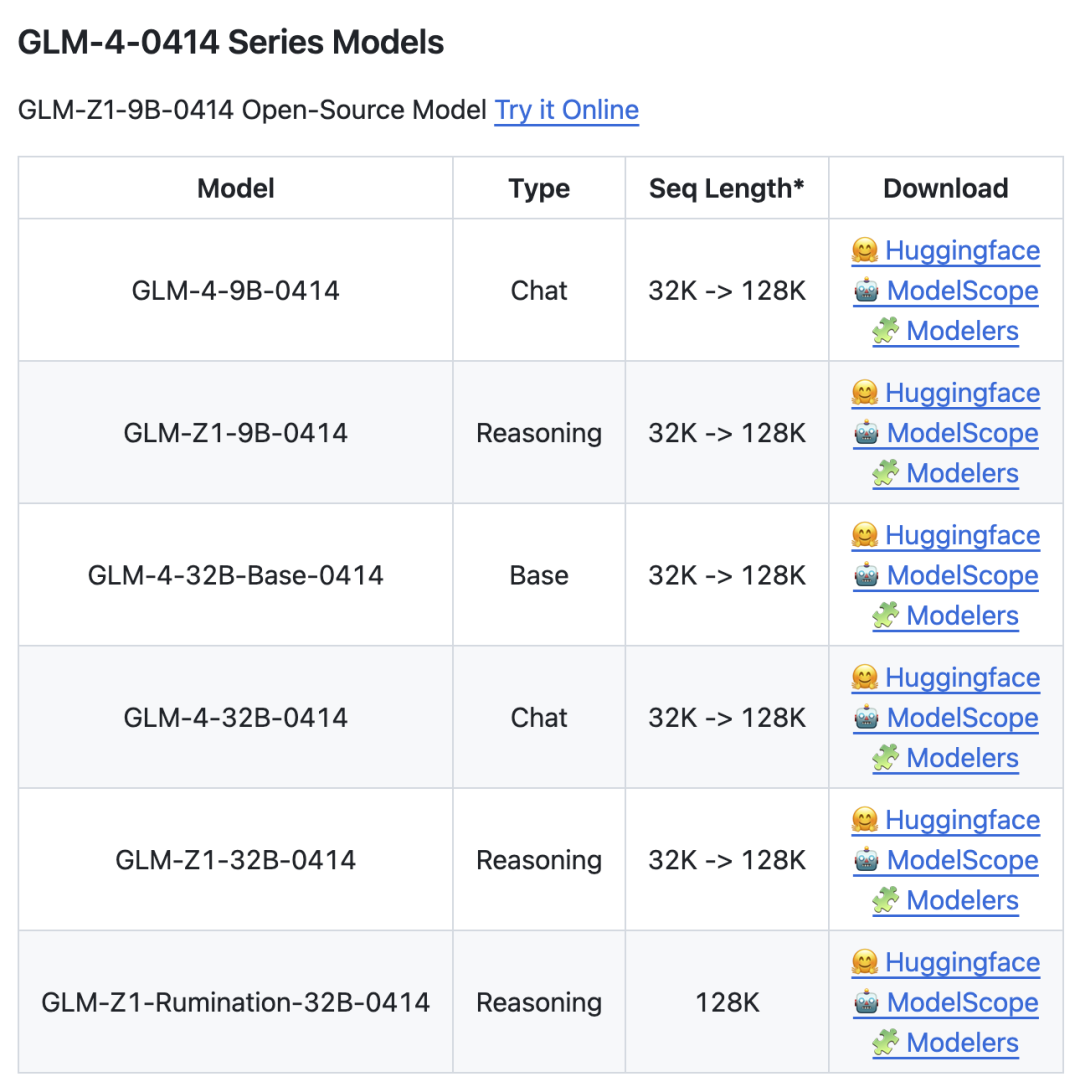The height and width of the screenshot is (1087, 1080).
Task: Open ModelScope link for GLM-4-32B-Base-0414
Action: click(x=962, y=576)
